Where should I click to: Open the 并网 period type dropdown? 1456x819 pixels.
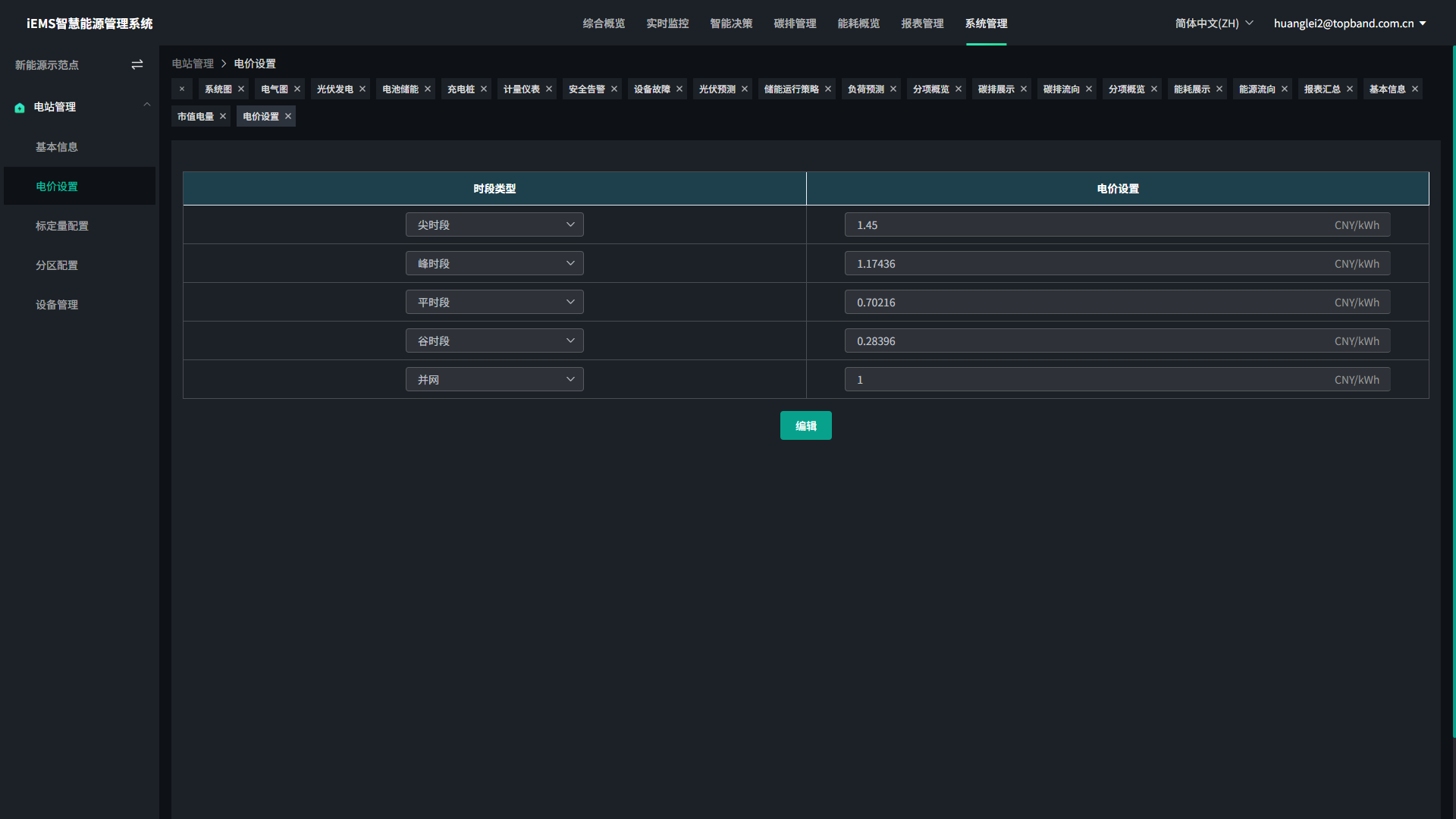click(494, 380)
